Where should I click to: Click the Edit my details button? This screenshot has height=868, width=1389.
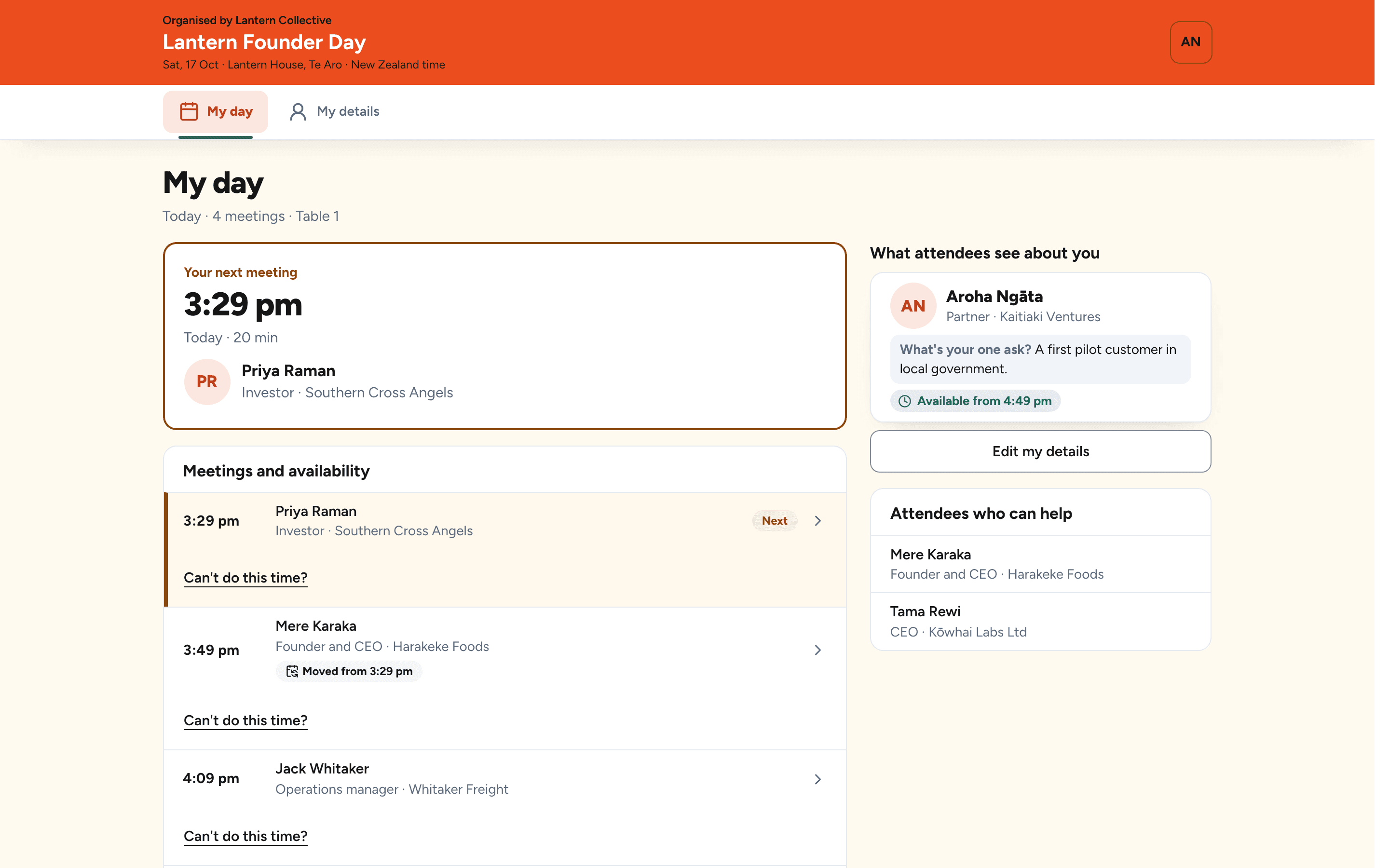(x=1040, y=451)
